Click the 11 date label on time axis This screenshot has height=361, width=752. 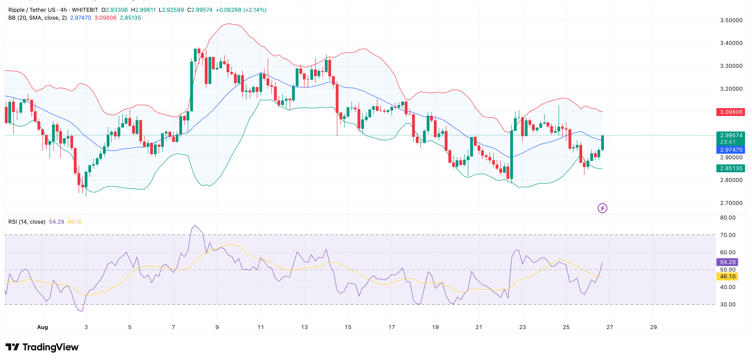[260, 327]
